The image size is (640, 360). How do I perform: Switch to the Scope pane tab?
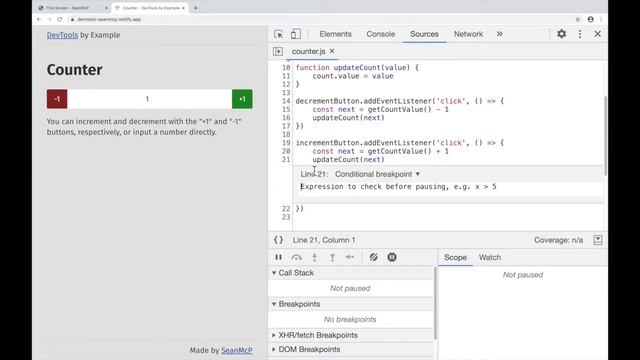pos(455,258)
